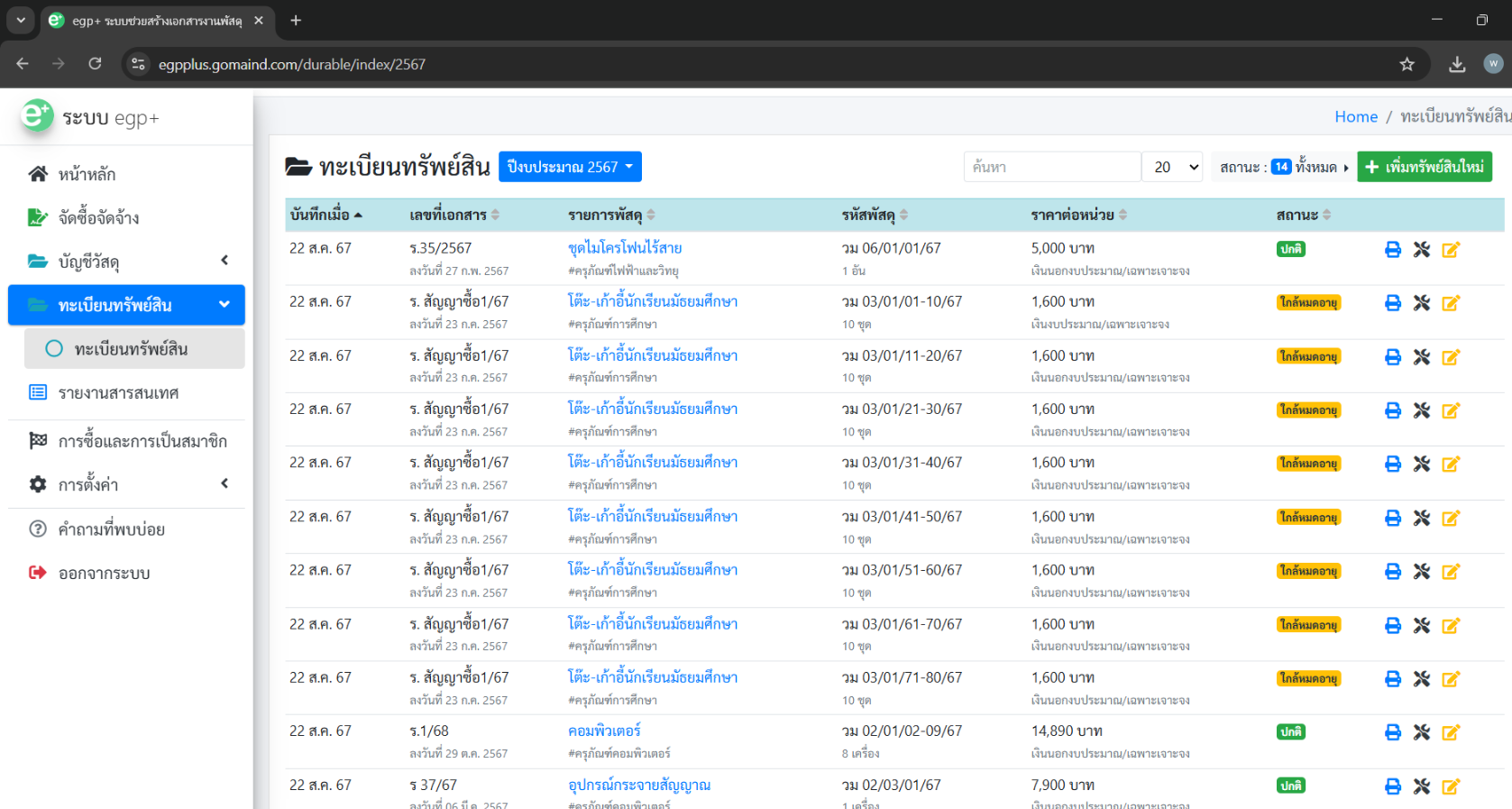Click the เพิ่มทรัพย์สินใหม่ button

point(1424,167)
